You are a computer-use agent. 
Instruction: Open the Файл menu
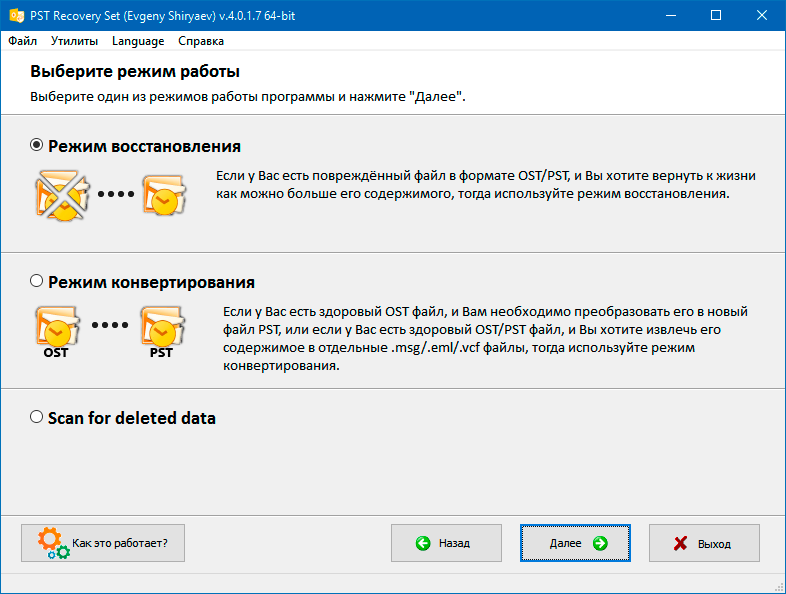coord(23,41)
